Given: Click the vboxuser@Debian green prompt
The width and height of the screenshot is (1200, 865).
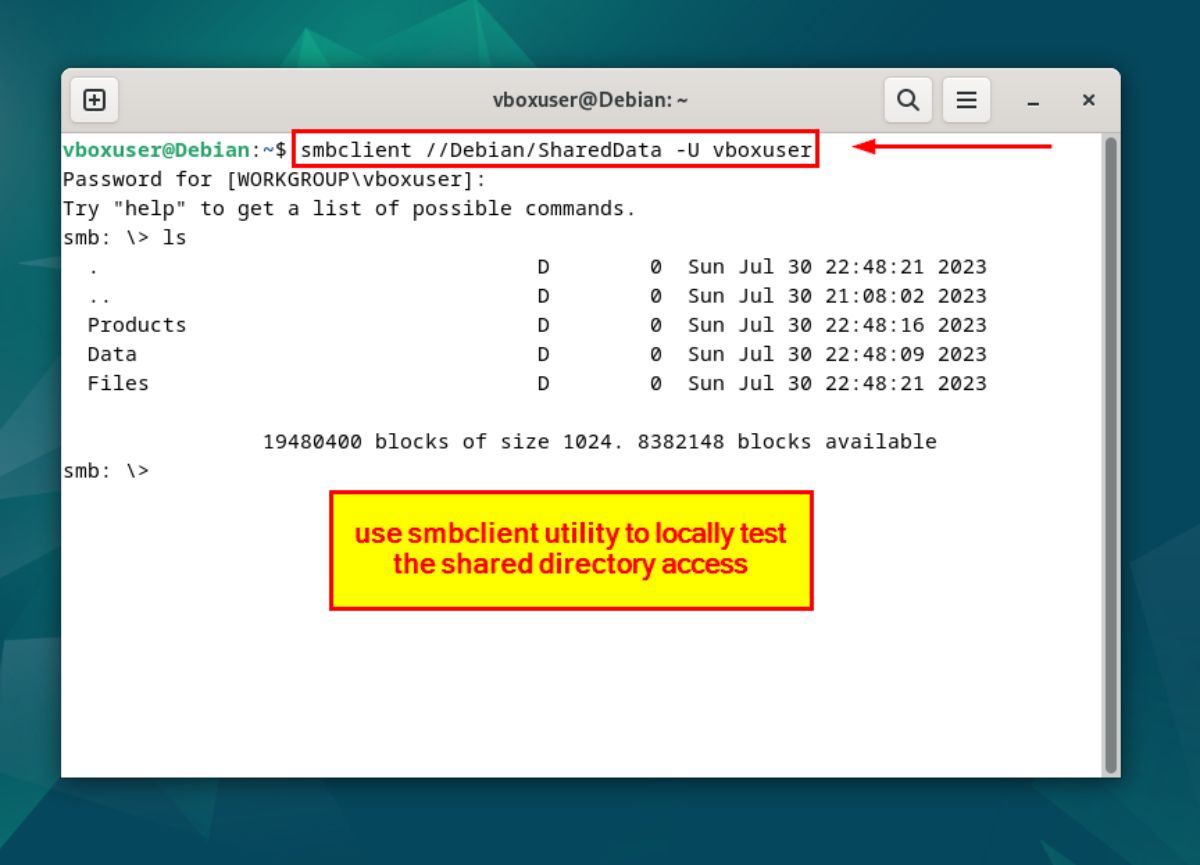Looking at the screenshot, I should coord(156,150).
